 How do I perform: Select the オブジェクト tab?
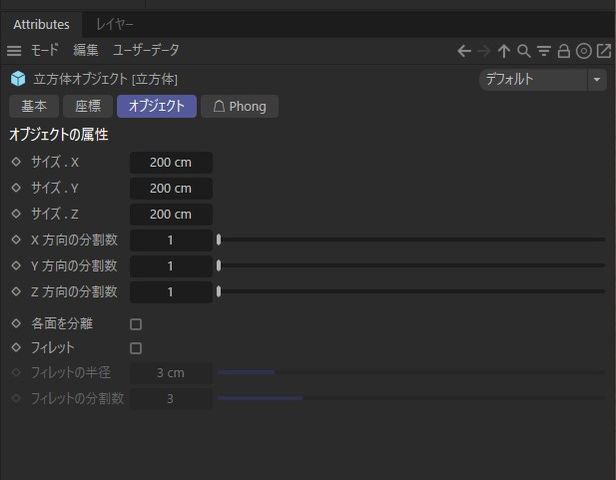[157, 106]
